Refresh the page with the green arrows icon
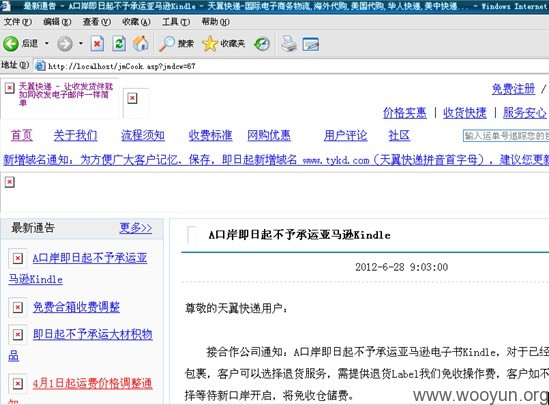The width and height of the screenshot is (549, 405). point(119,44)
